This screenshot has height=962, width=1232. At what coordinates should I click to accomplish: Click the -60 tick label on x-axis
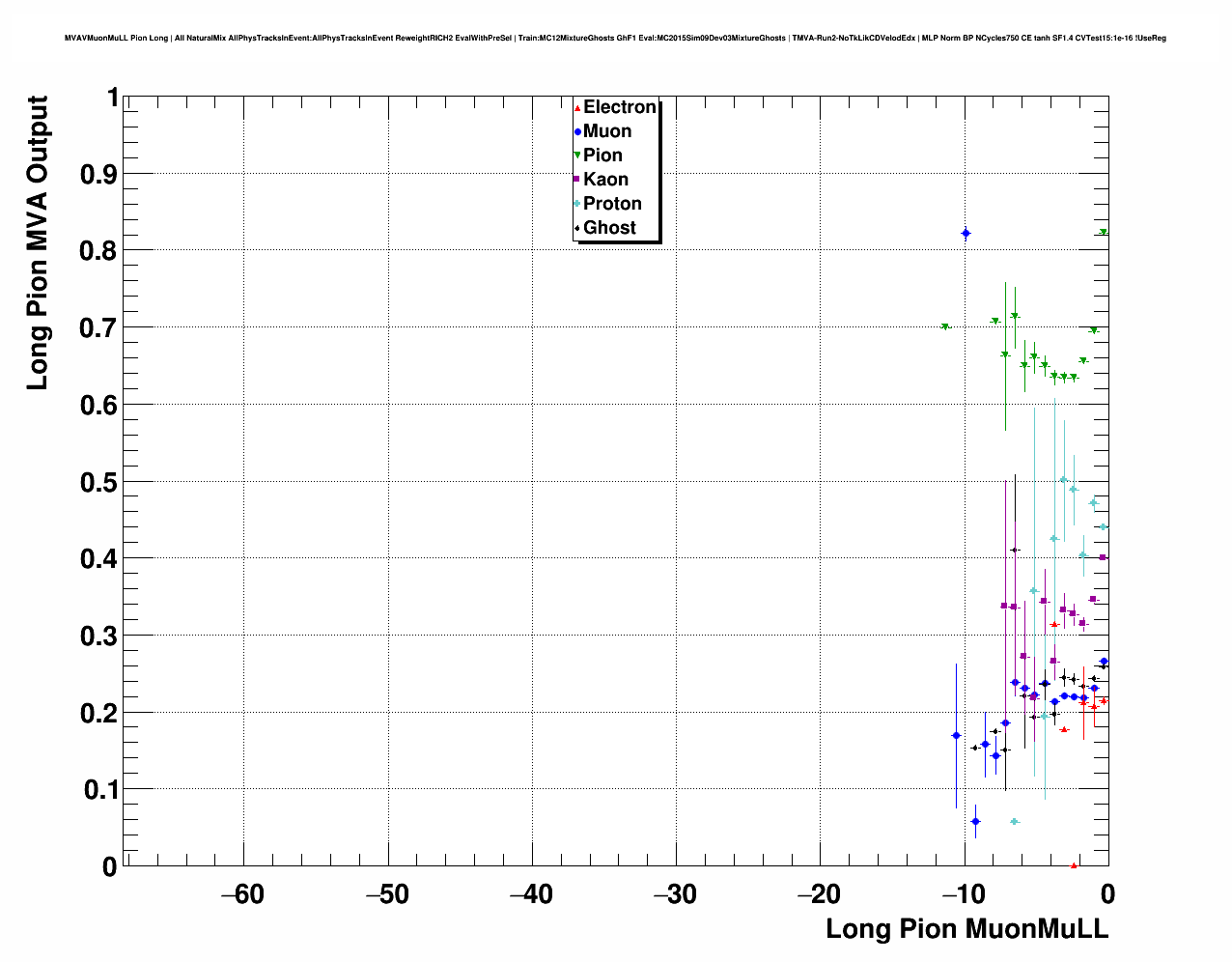[x=242, y=894]
